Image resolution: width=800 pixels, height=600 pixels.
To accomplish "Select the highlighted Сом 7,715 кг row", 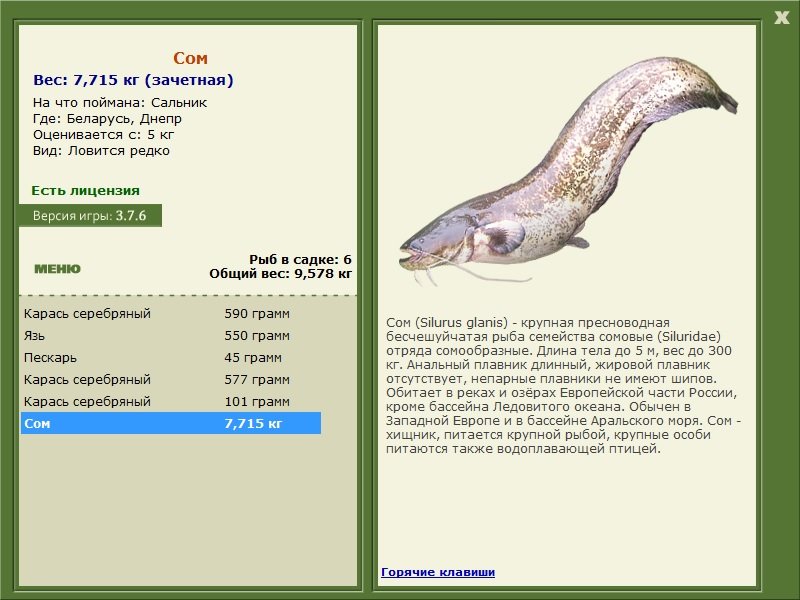I will tap(171, 423).
